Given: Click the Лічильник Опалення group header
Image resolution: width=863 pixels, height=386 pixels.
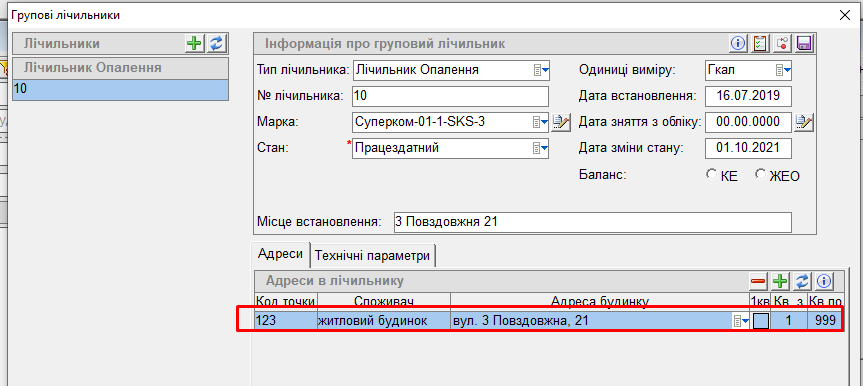Looking at the screenshot, I should [x=121, y=68].
